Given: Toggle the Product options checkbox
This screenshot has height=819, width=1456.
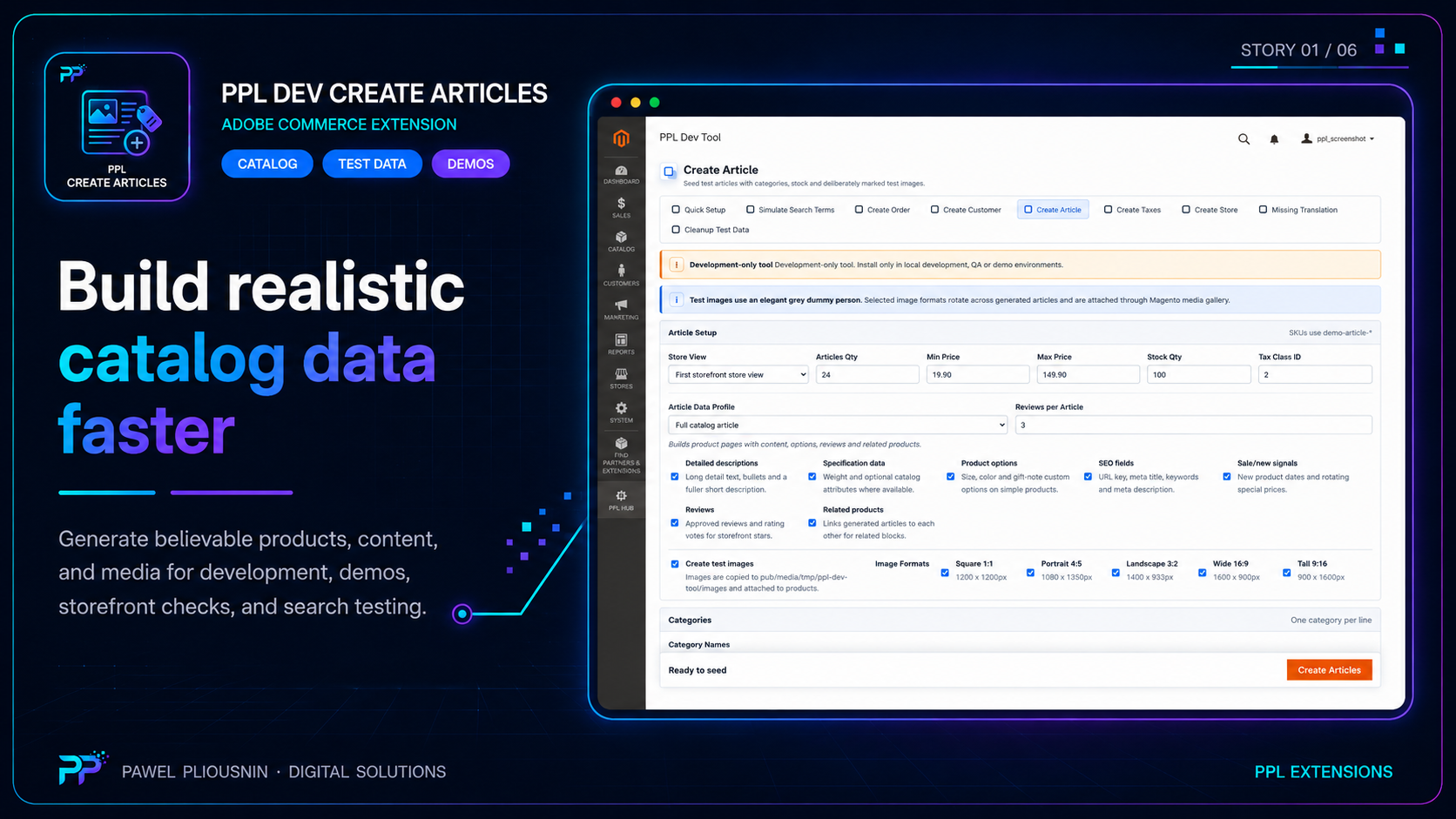Looking at the screenshot, I should 950,477.
